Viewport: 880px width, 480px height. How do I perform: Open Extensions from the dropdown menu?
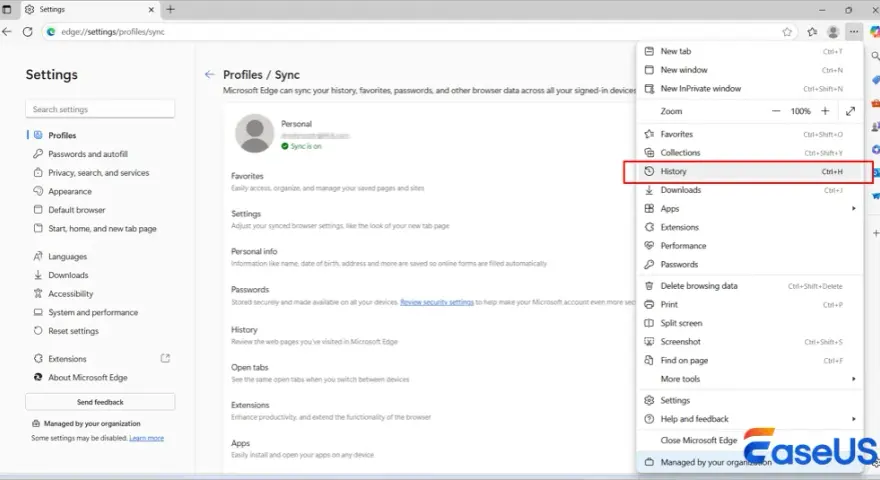click(749, 227)
